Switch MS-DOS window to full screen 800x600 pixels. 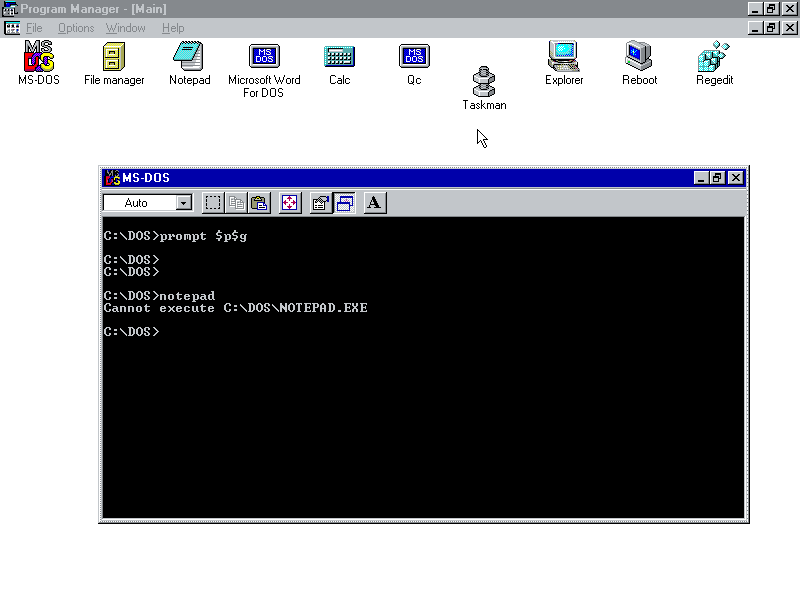point(290,203)
